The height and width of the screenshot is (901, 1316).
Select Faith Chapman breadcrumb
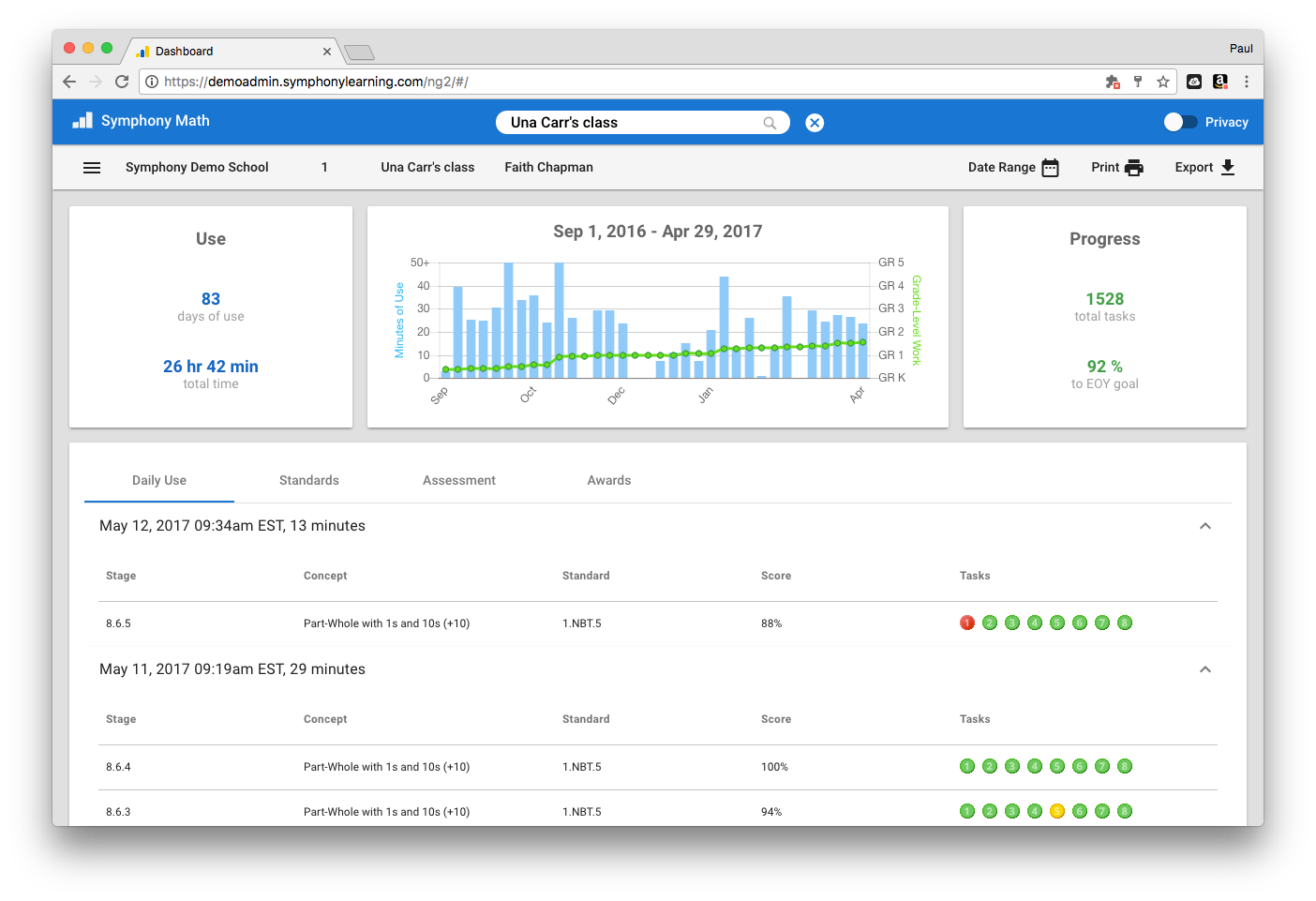(x=548, y=167)
